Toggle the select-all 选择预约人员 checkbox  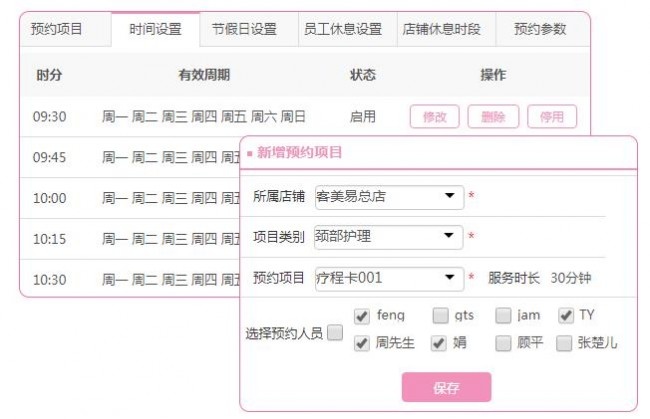pos(334,333)
